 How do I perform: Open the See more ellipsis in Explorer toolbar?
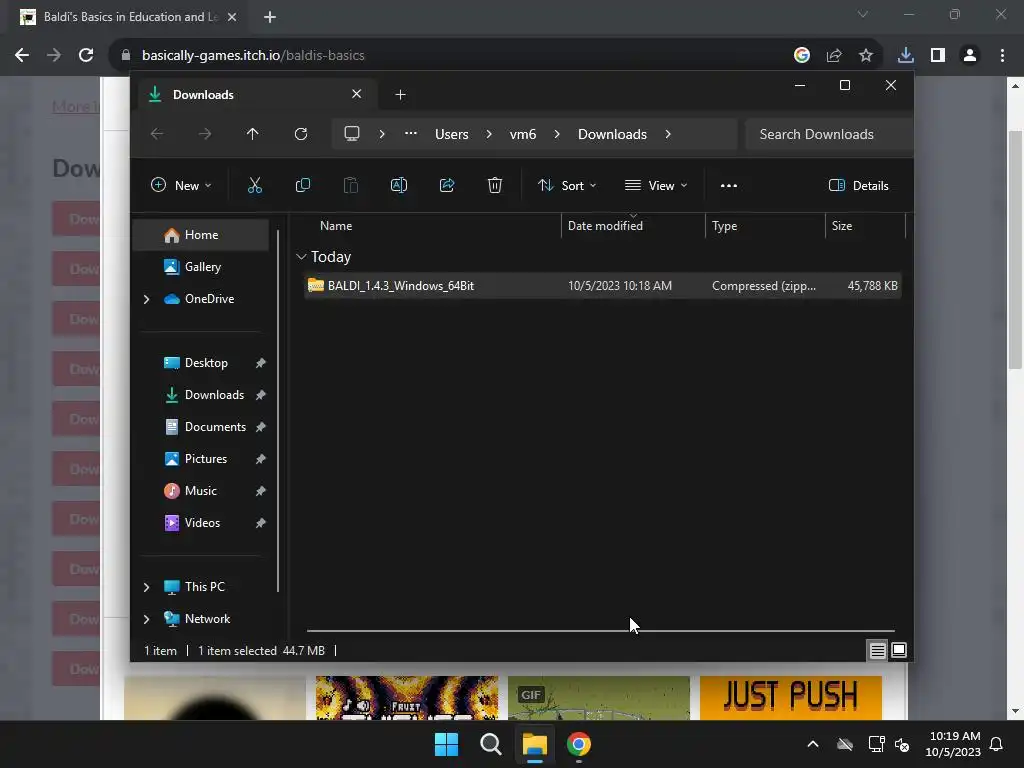pyautogui.click(x=729, y=185)
